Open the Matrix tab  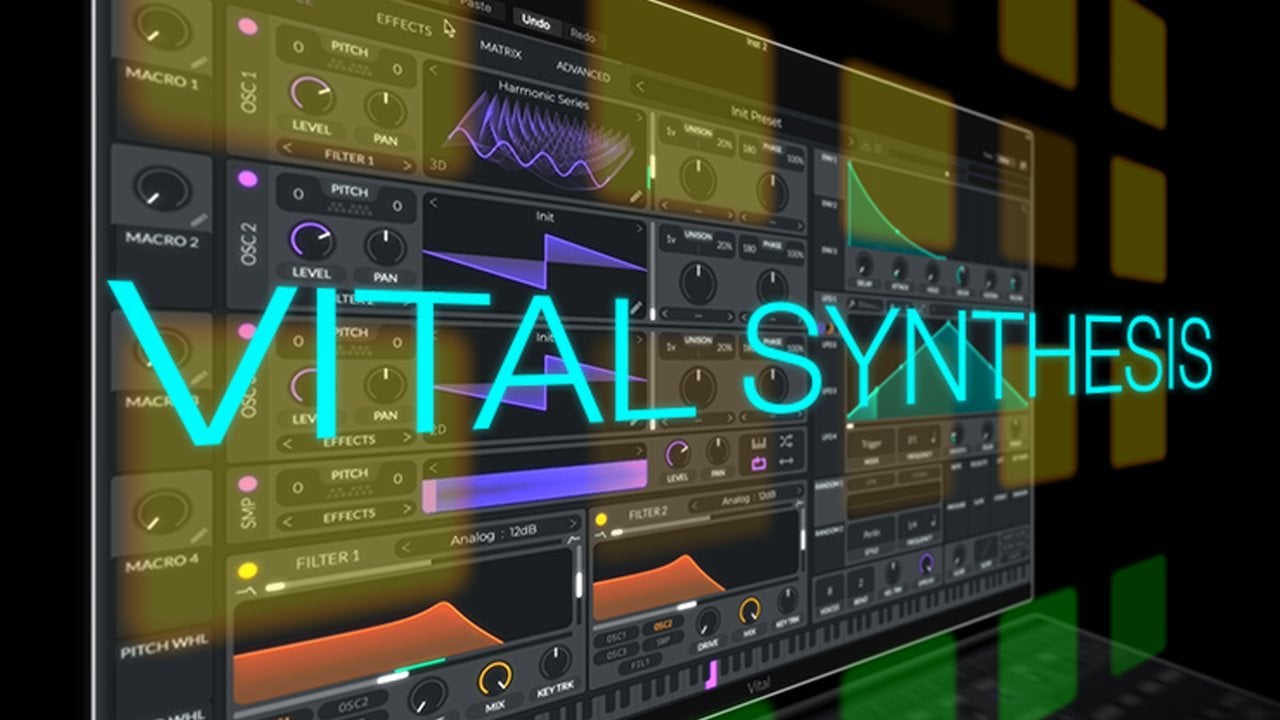(x=500, y=49)
